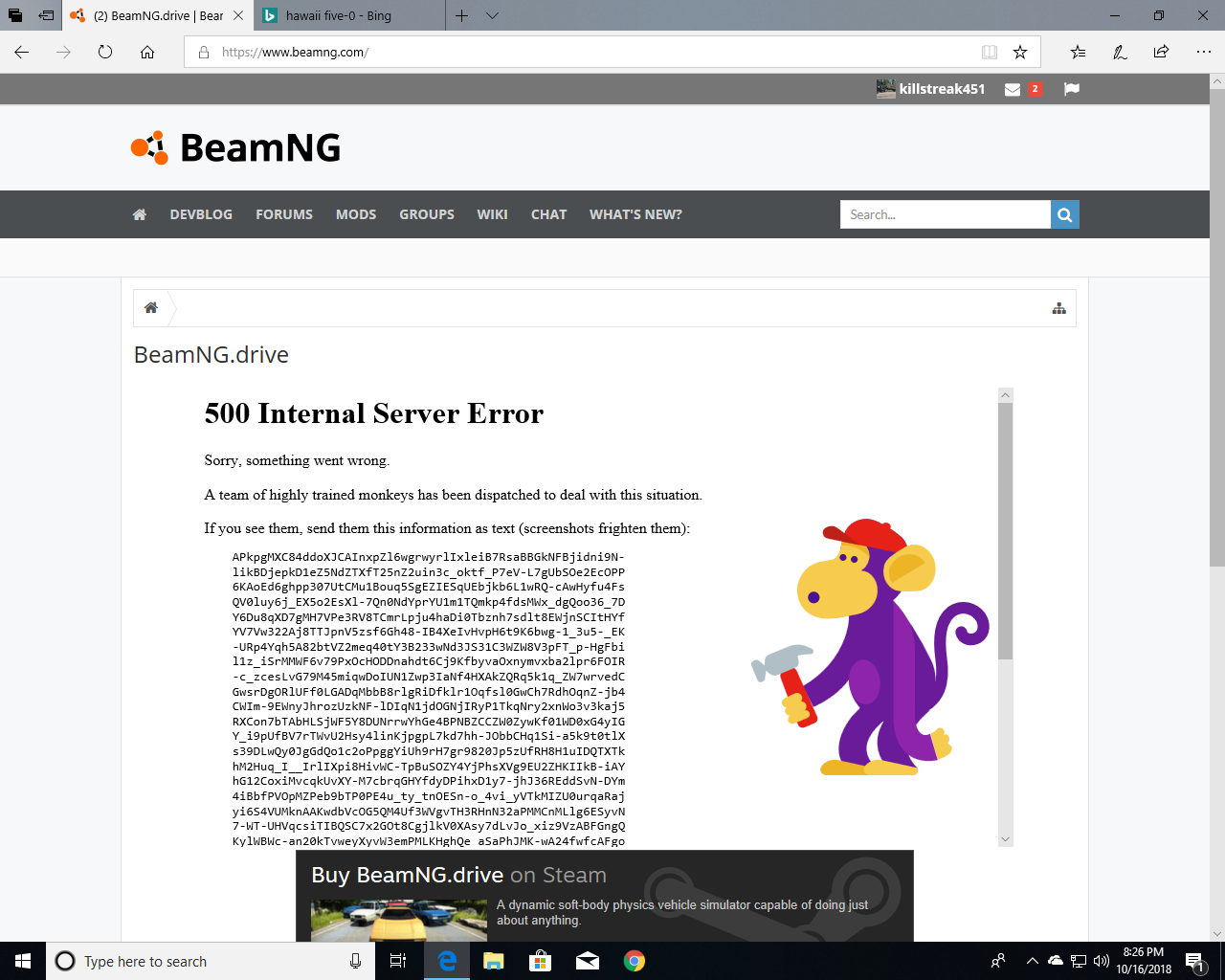Click the home icon in navigation bar
This screenshot has width=1225, height=980.
coord(140,214)
